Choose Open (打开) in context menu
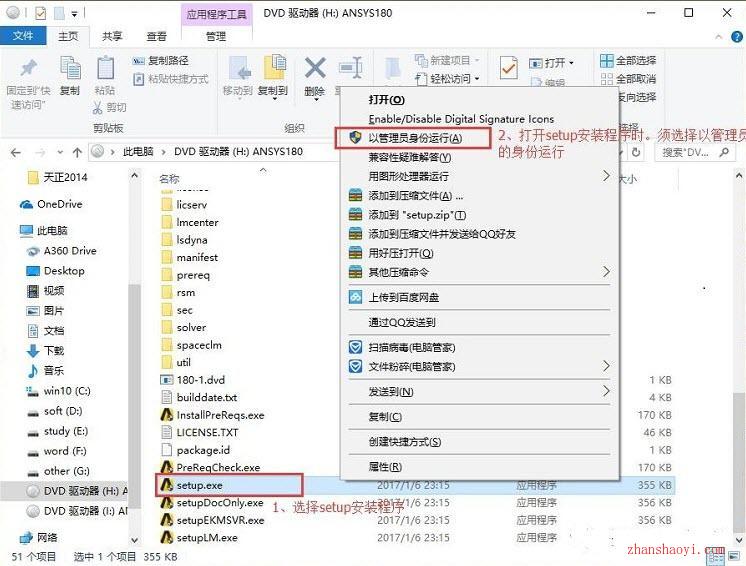Viewport: 746px width, 566px height. [480, 100]
